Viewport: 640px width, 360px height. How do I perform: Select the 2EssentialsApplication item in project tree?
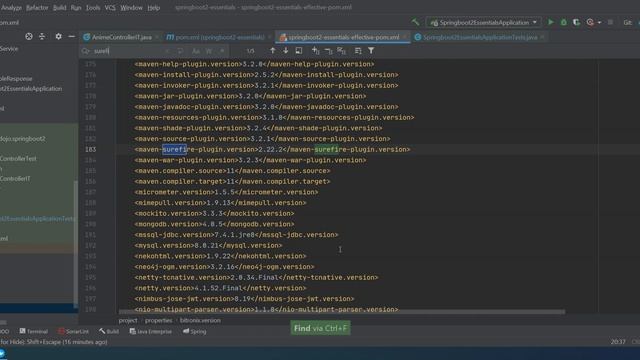pyautogui.click(x=31, y=89)
